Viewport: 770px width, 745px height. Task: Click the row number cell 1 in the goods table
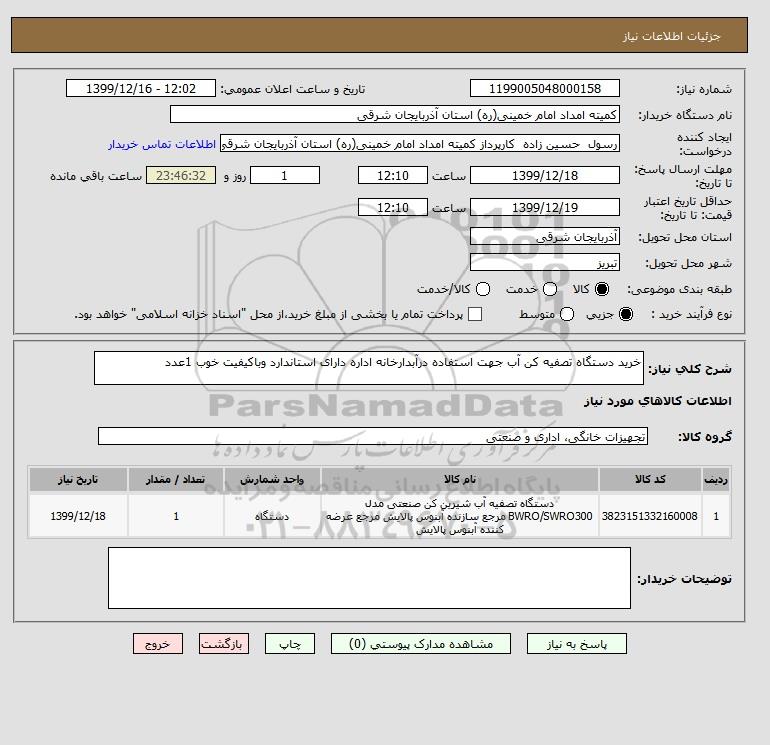point(716,516)
